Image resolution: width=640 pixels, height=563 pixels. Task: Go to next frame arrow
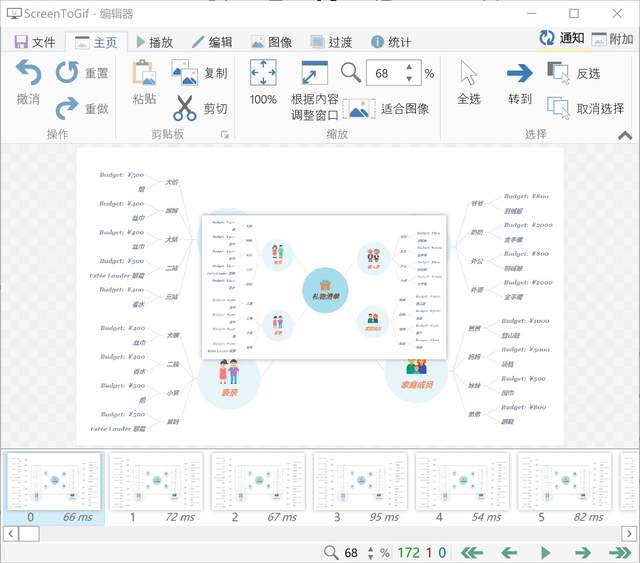583,553
